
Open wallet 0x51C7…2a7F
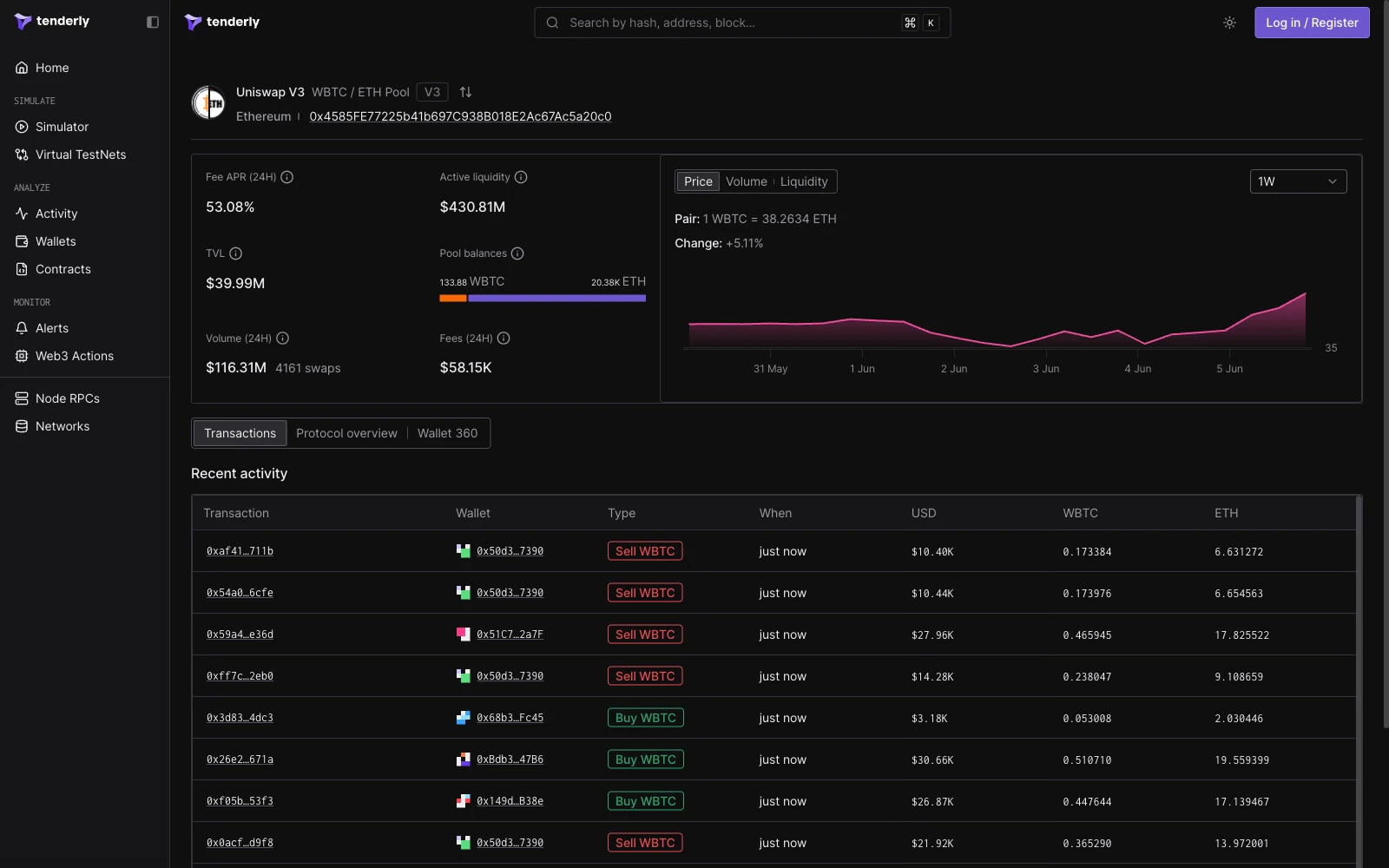pos(510,635)
